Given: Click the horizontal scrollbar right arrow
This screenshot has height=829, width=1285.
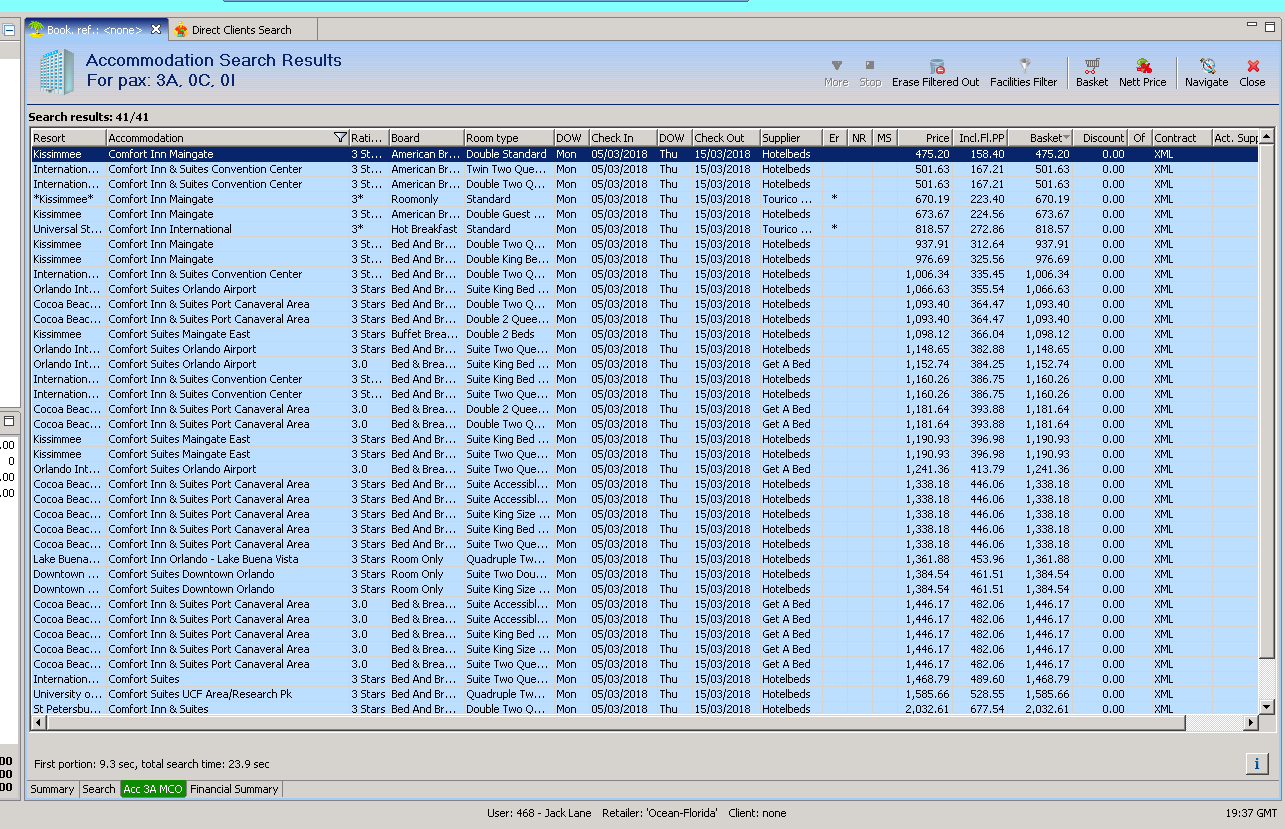Looking at the screenshot, I should click(1250, 722).
